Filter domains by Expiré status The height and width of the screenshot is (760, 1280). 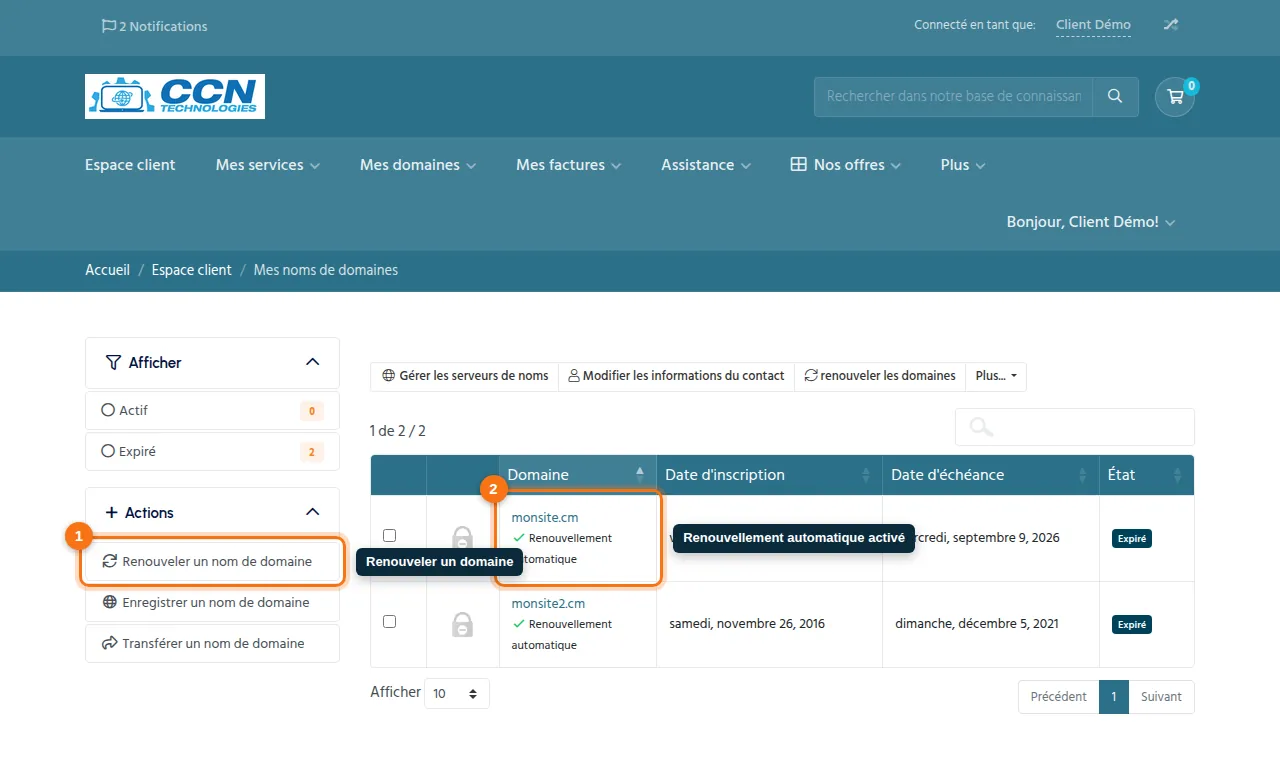tap(212, 452)
